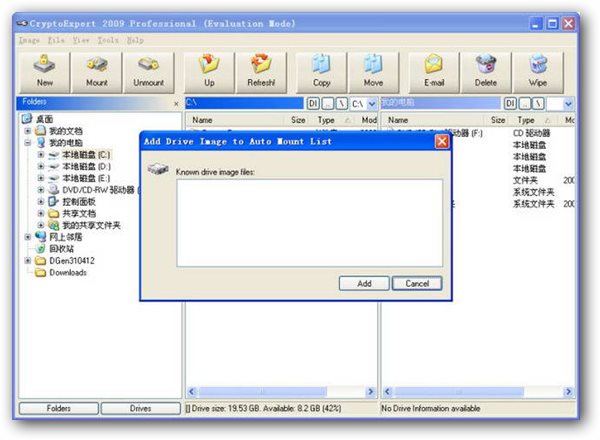Expand 网上邻居 tree node
Viewport: 600px width, 440px height.
coord(28,237)
